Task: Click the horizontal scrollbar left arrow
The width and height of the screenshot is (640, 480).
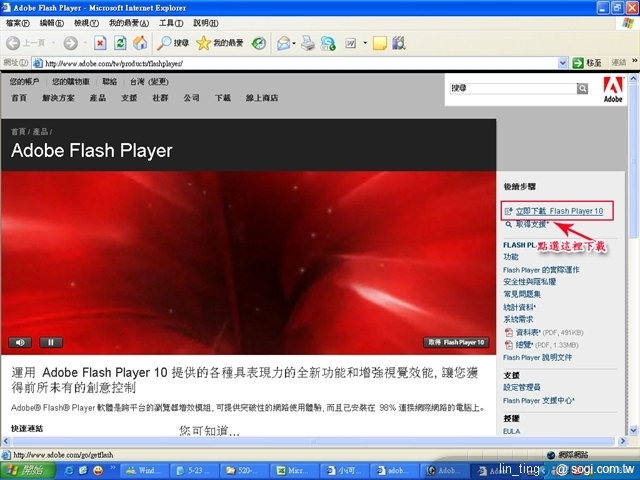Action: pyautogui.click(x=6, y=441)
